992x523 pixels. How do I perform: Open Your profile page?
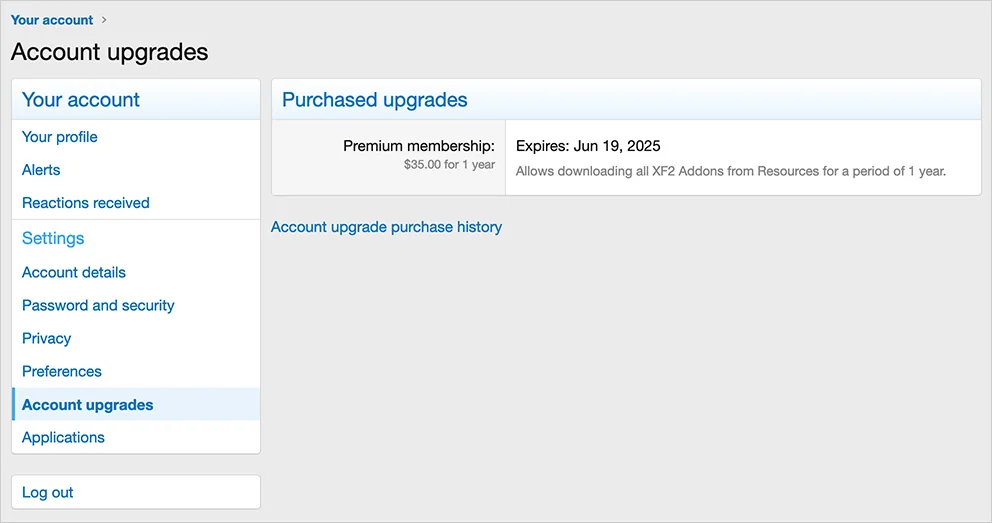60,137
